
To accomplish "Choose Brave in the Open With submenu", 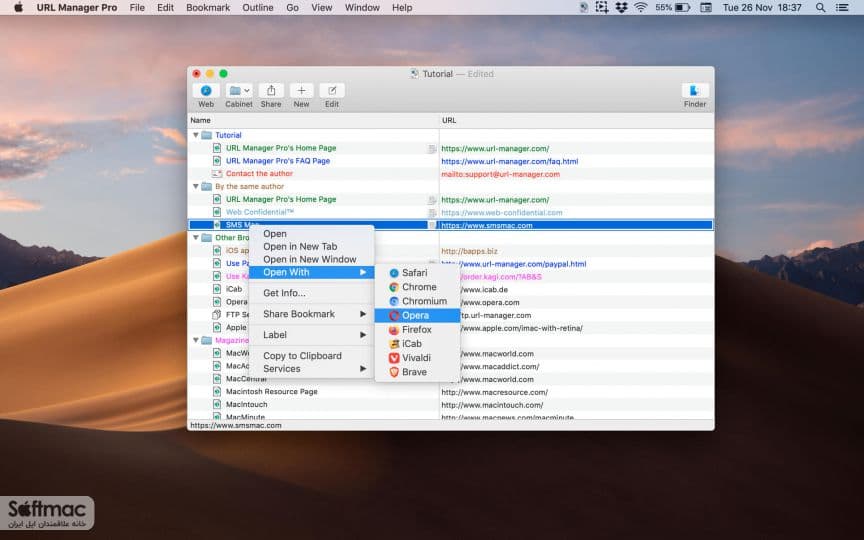I will [417, 372].
